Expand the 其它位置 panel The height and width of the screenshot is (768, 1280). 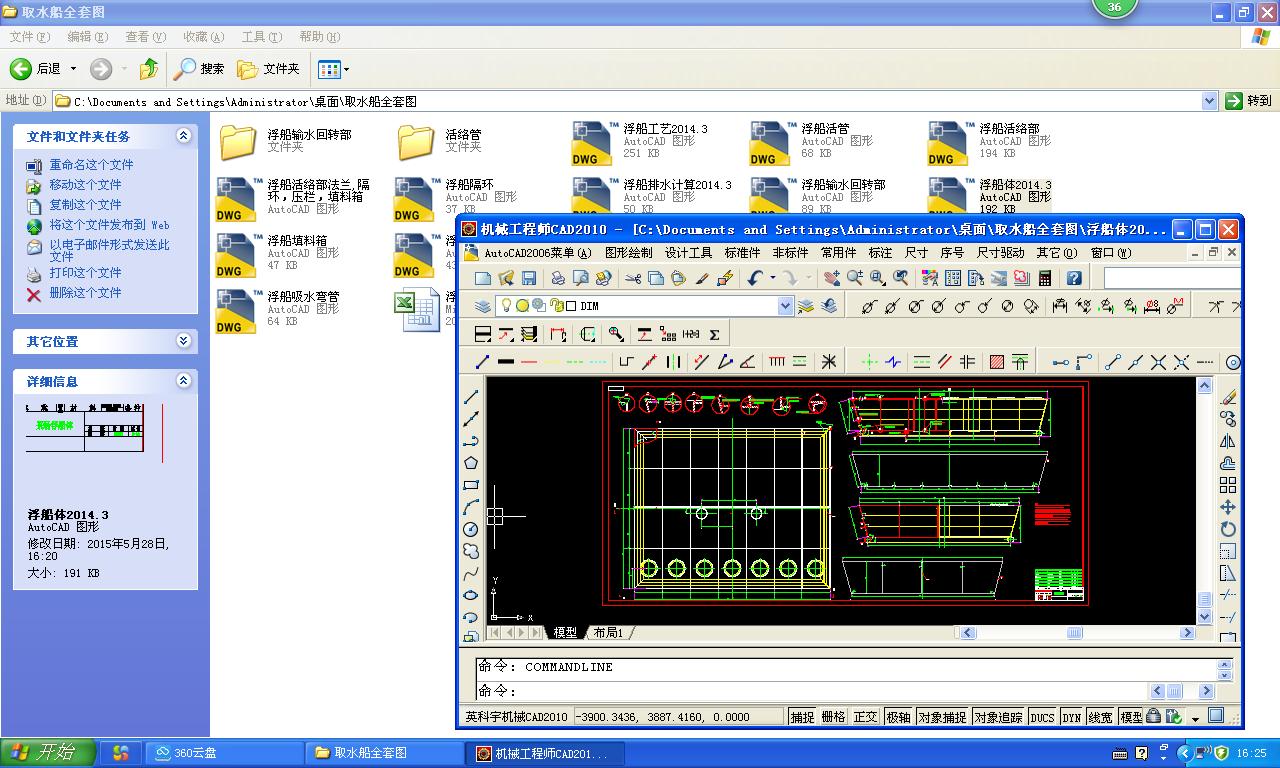(x=183, y=341)
